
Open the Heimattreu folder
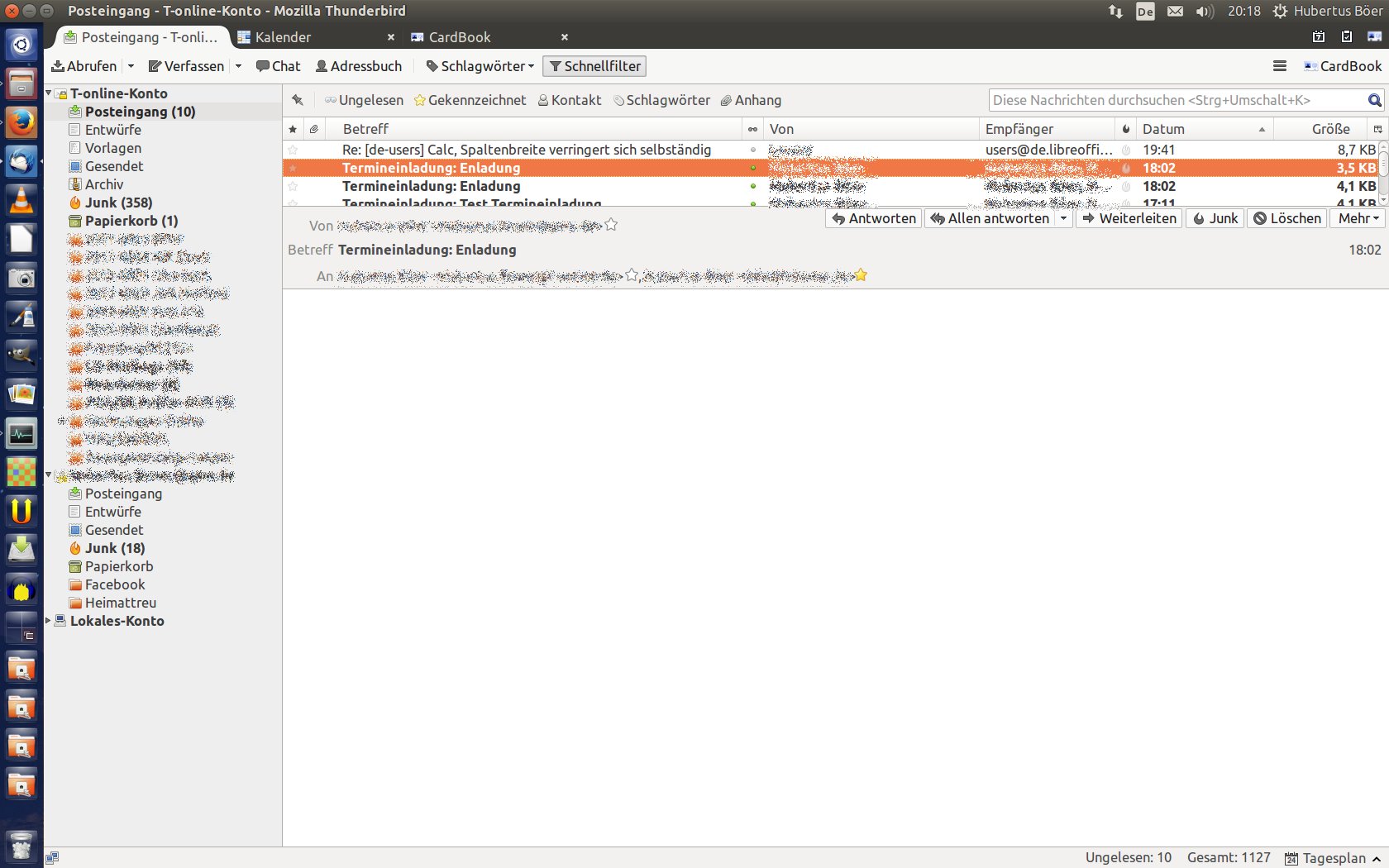pos(112,603)
